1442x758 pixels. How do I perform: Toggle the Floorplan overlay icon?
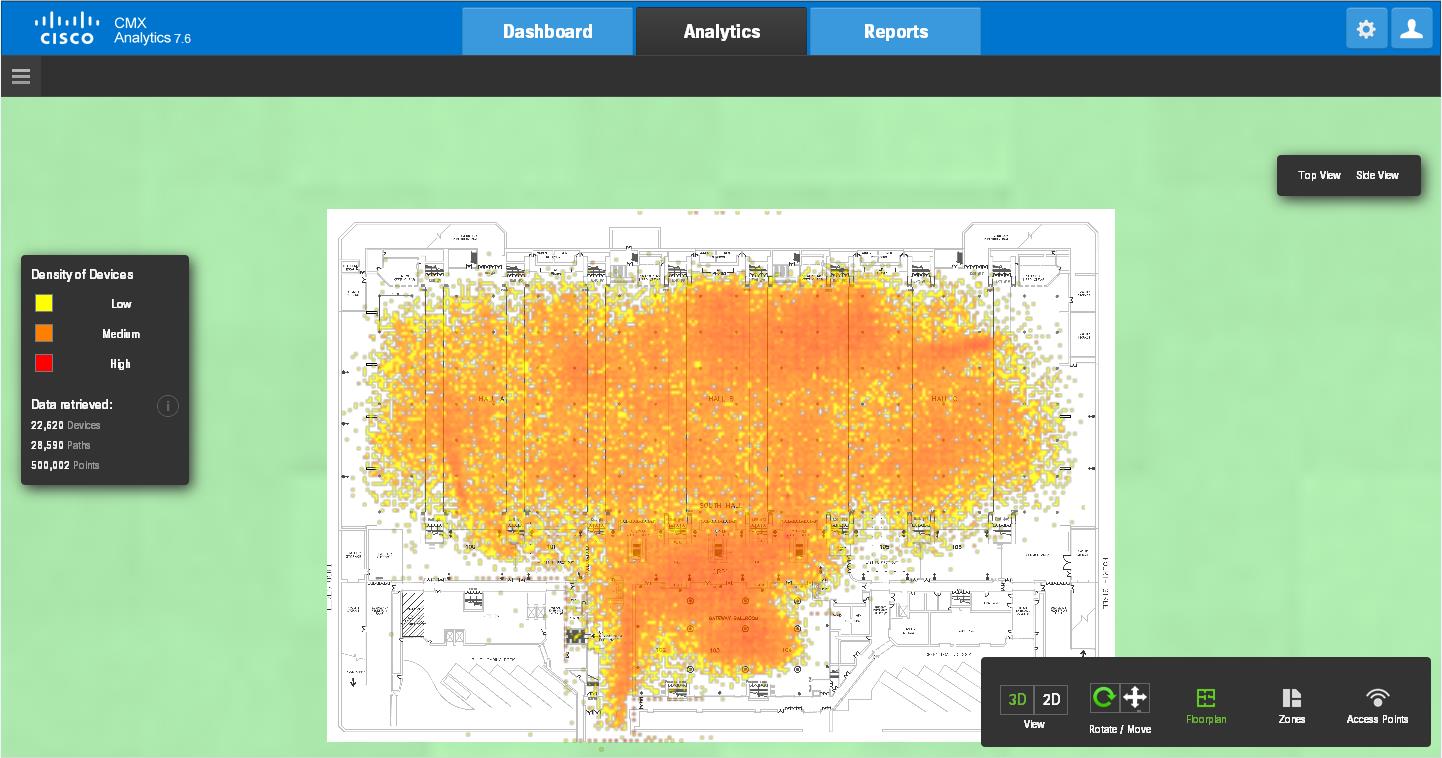[1206, 698]
